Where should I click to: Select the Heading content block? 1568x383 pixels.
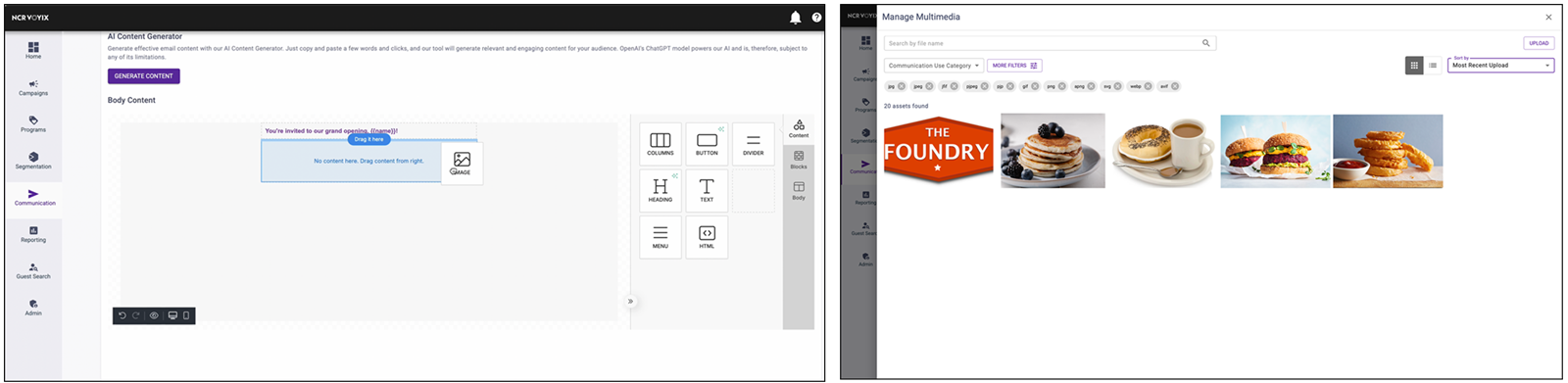661,190
